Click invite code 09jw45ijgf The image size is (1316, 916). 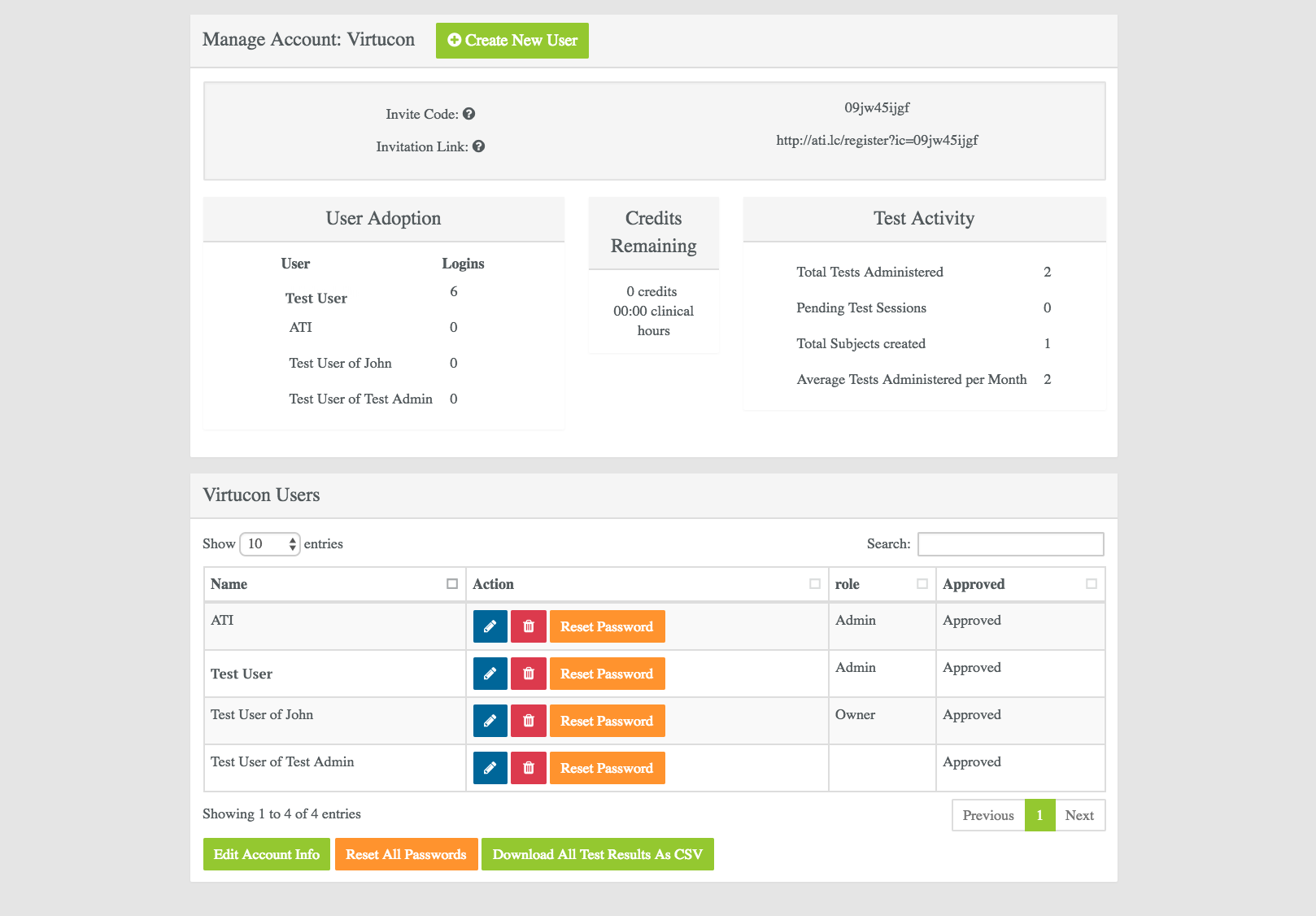[x=877, y=107]
